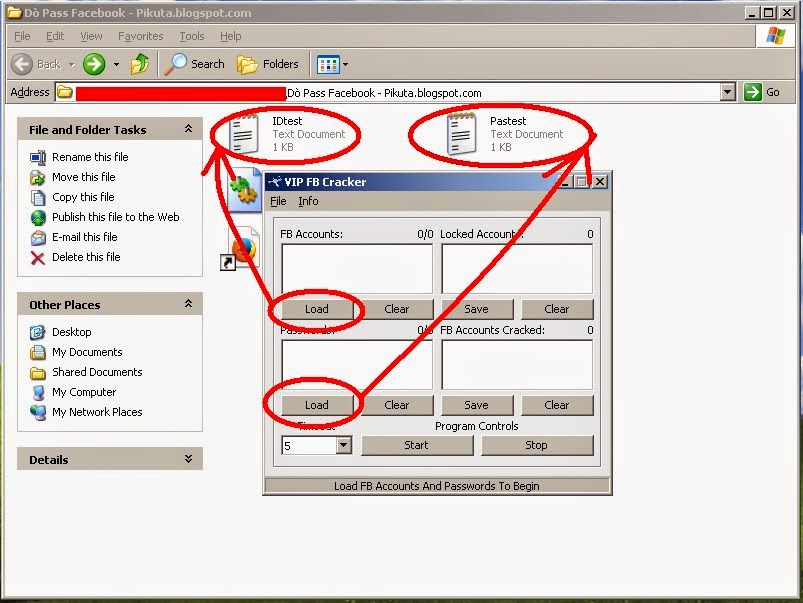
Task: Click the My Documents folder icon
Action: [37, 352]
